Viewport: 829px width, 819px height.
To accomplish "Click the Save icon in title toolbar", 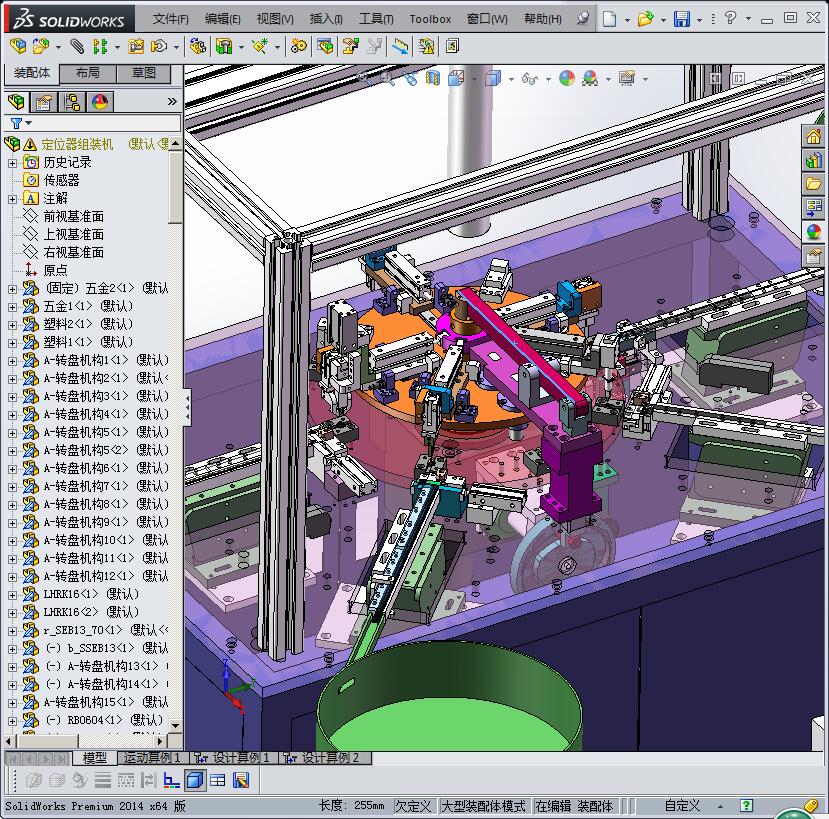I will 682,19.
